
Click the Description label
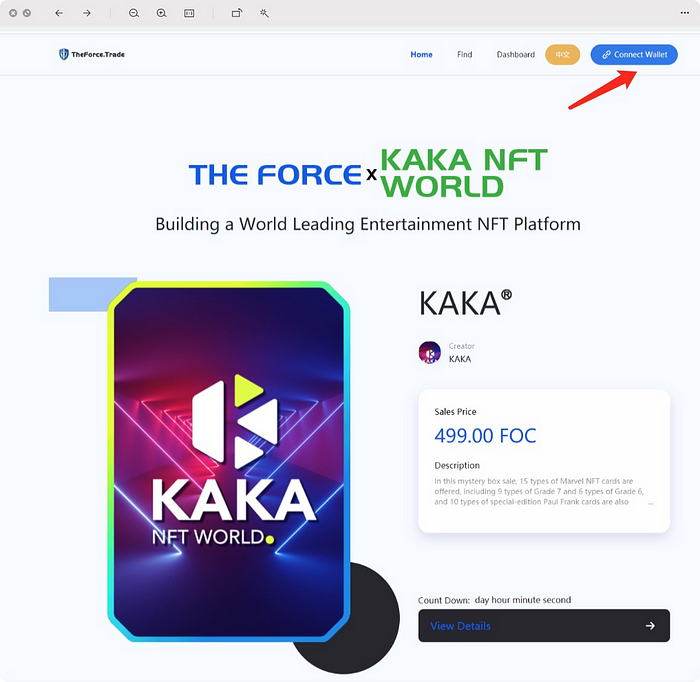(x=457, y=465)
